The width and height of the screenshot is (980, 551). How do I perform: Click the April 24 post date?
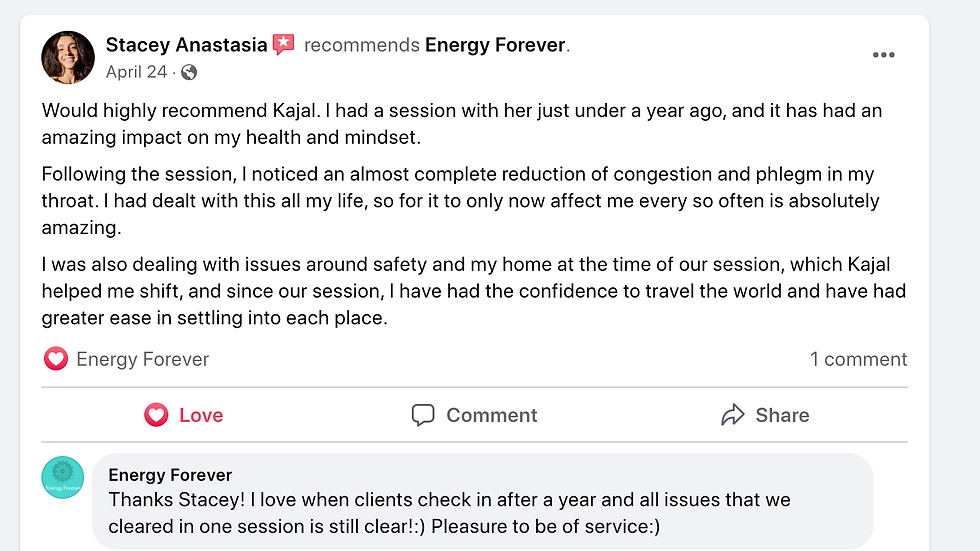coord(136,72)
